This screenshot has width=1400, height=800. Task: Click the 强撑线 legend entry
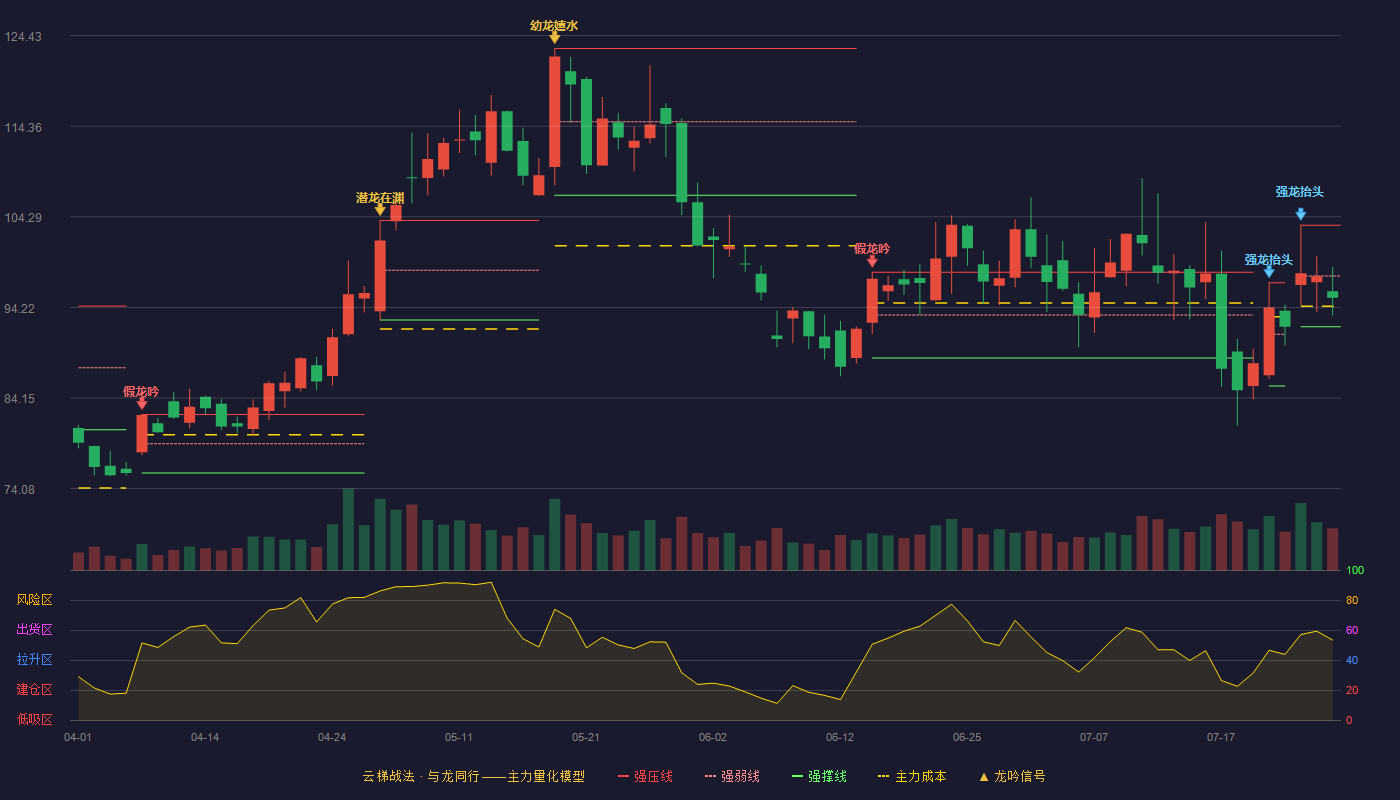click(x=819, y=776)
